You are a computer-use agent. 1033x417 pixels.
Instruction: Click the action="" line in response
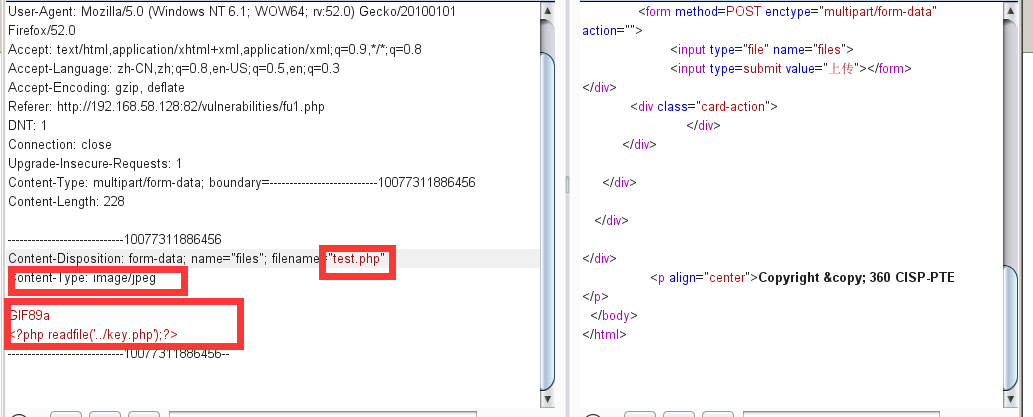click(612, 30)
